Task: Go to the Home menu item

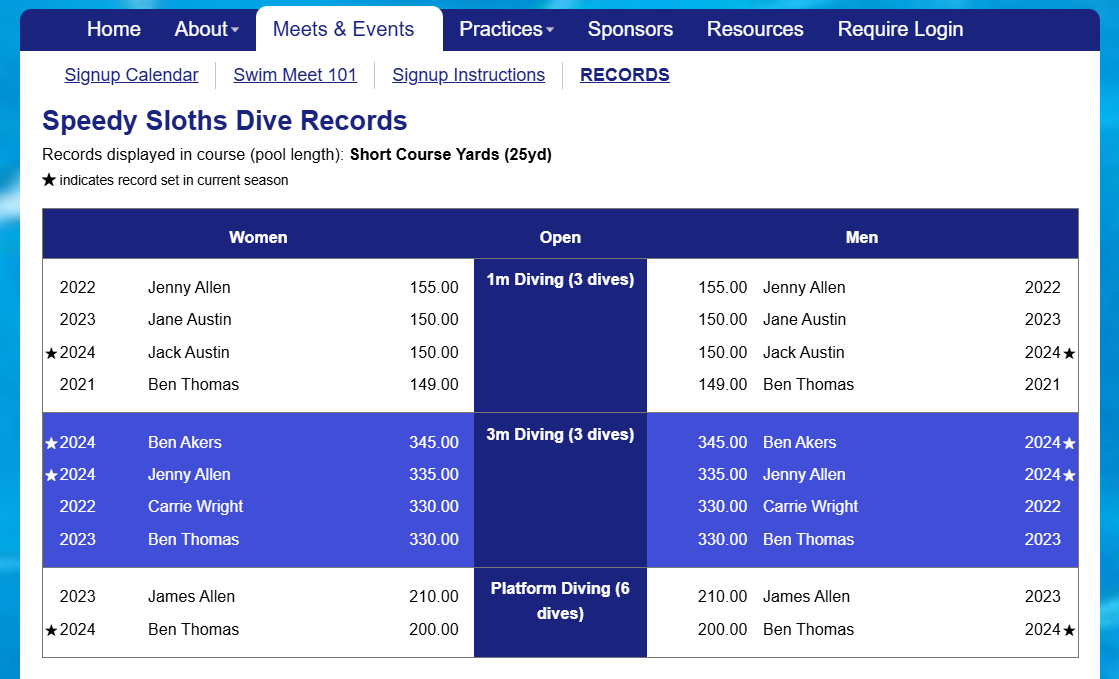Action: click(113, 29)
